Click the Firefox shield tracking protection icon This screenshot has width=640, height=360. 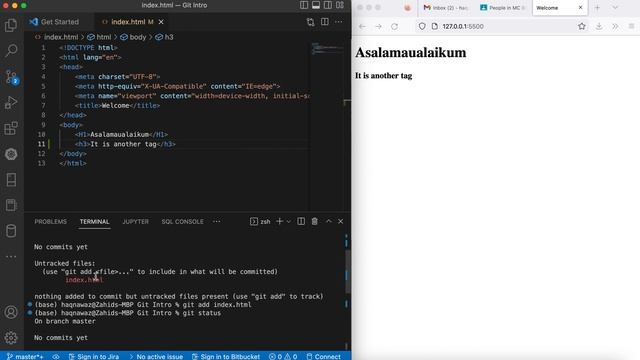pos(422,27)
